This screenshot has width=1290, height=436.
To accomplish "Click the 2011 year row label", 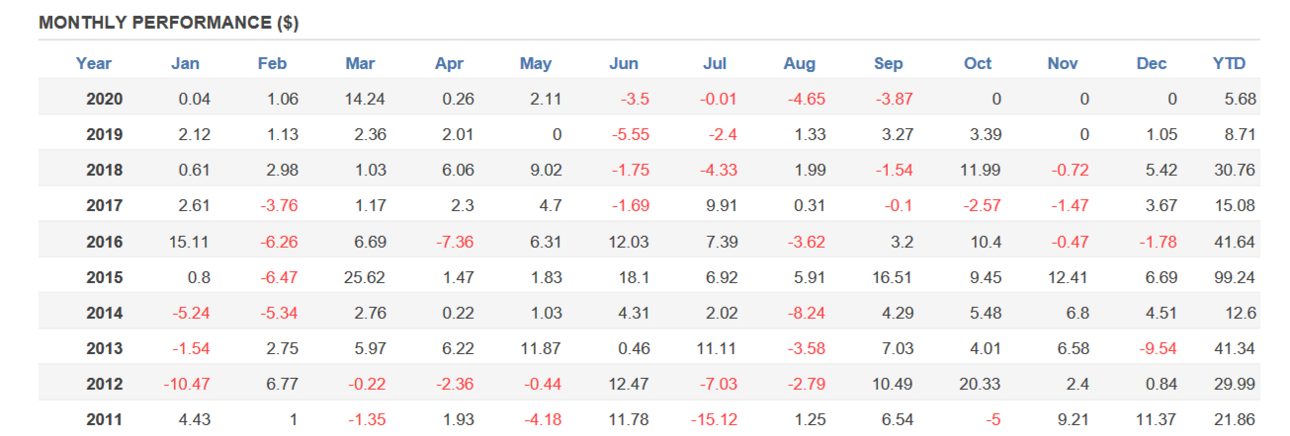I will point(104,419).
